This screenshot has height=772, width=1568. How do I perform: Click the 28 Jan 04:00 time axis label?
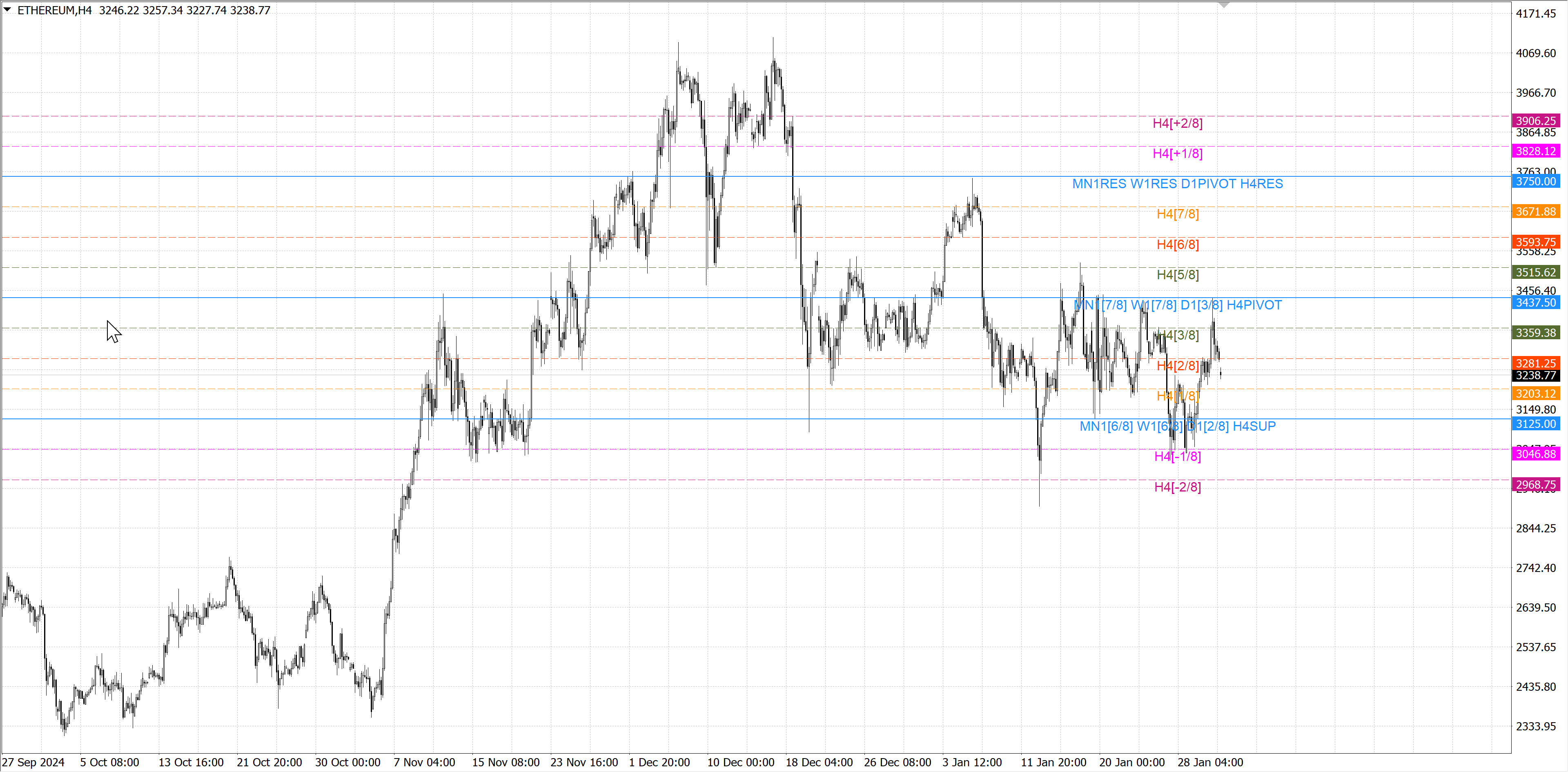click(1210, 762)
